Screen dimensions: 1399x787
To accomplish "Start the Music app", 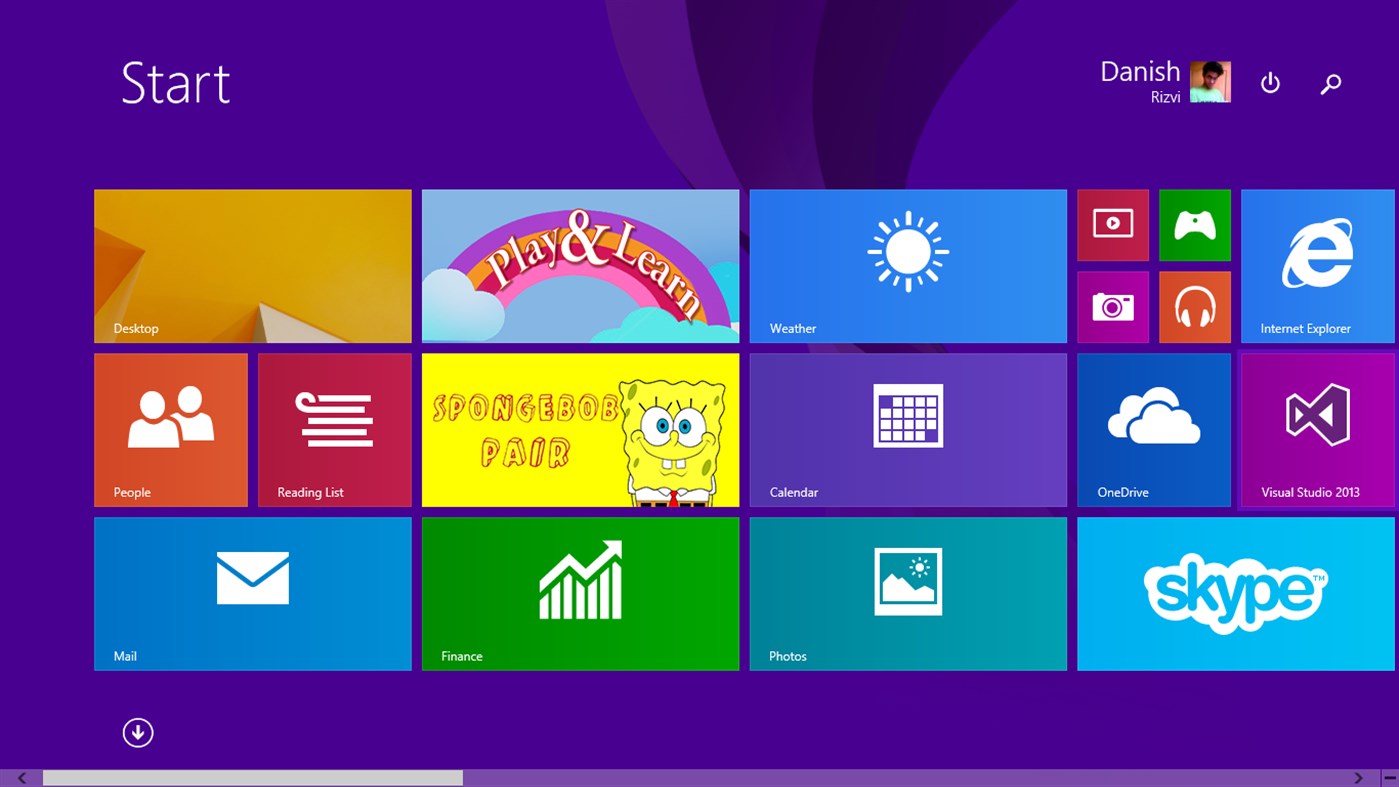I will point(1194,307).
